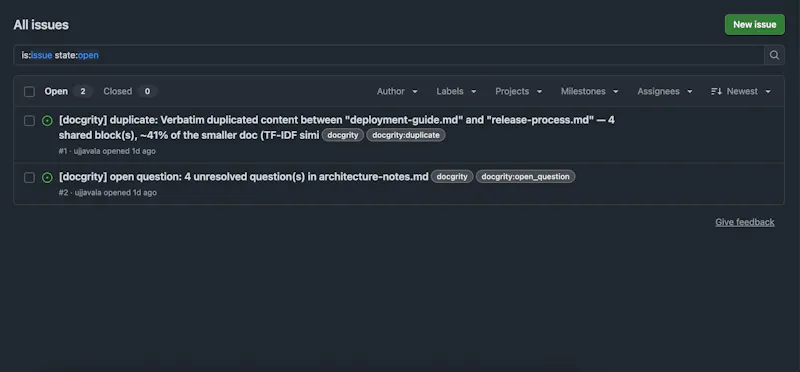Select checkbox for the duplicate issue #1
800x372 pixels.
30,121
